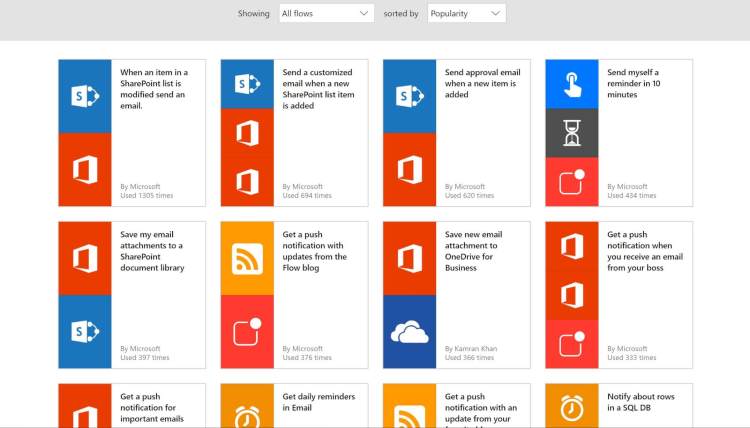Viewport: 750px width, 428px height.
Task: Click 'Used 333 times' text
Action: 631,358
